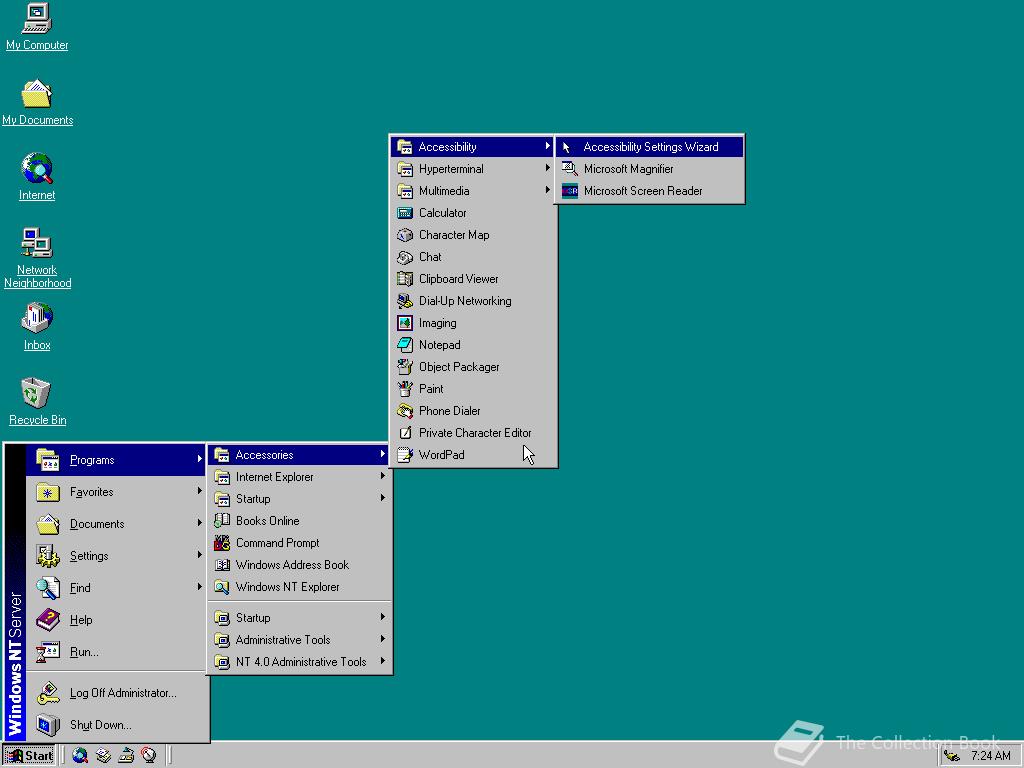Launch Object Packager

coord(473,367)
